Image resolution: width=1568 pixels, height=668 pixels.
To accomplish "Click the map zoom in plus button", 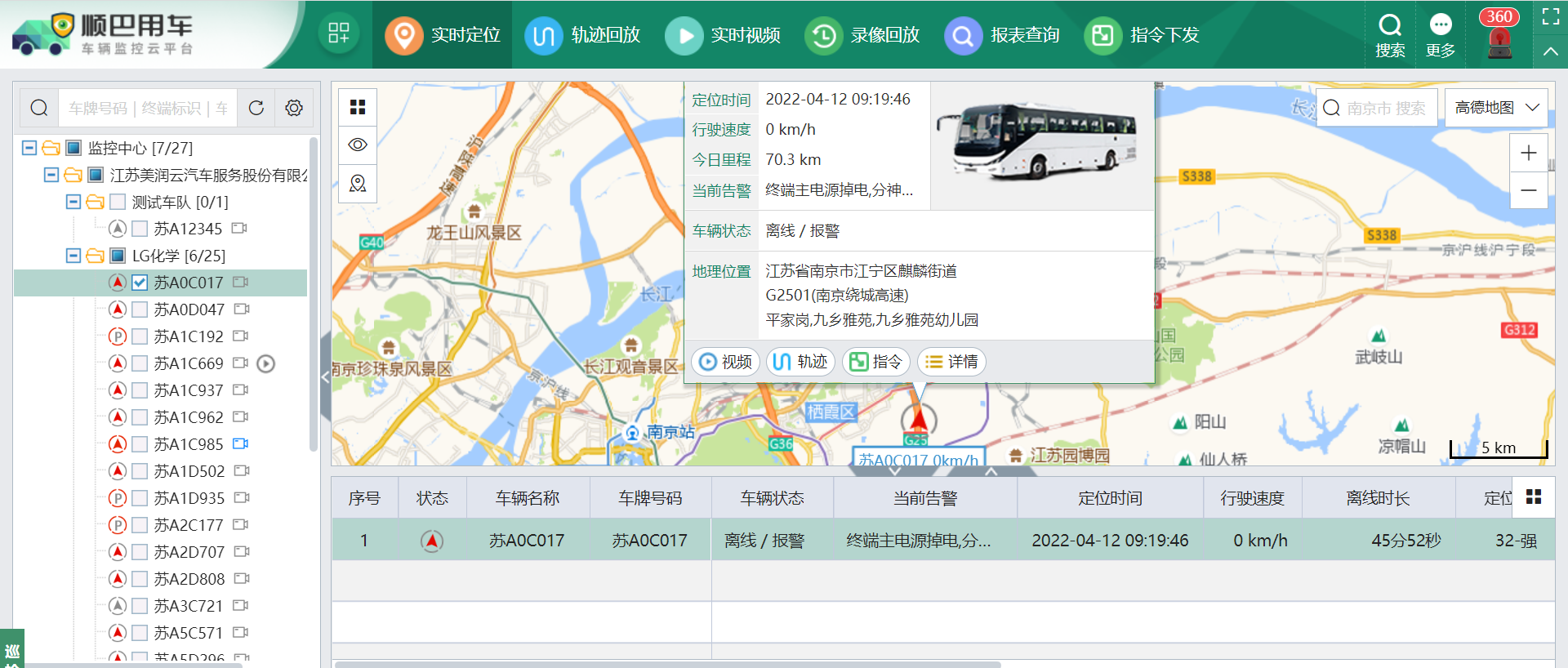I will [x=1529, y=153].
